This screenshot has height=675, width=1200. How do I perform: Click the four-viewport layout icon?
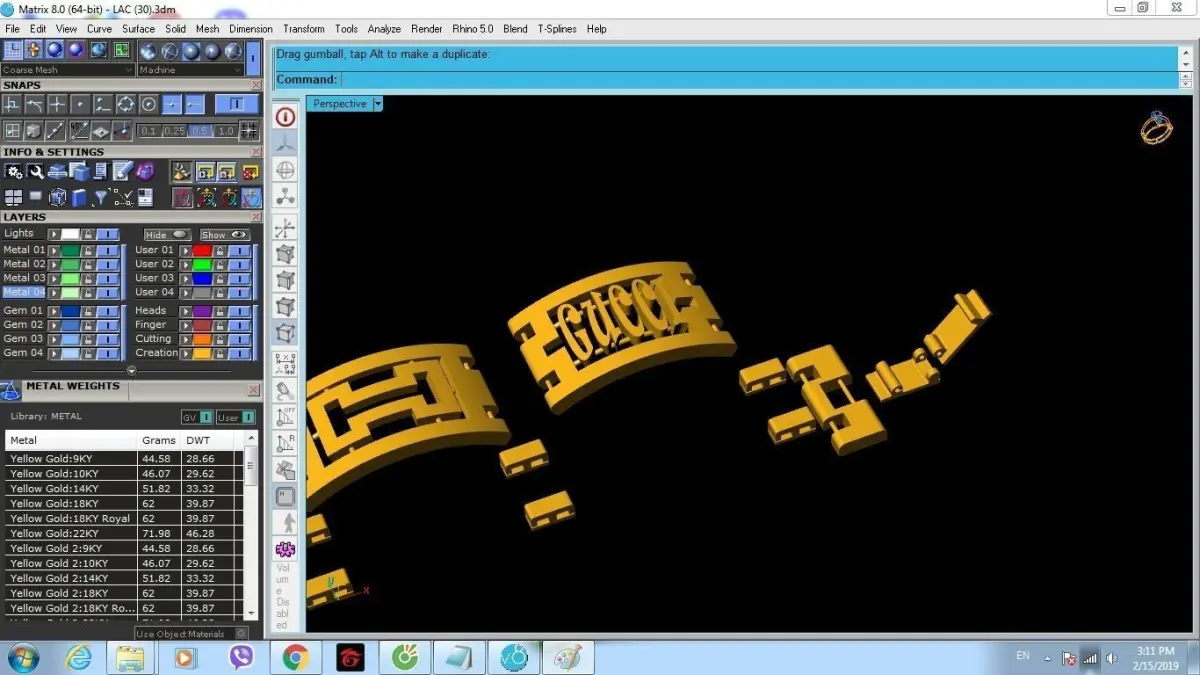13,198
